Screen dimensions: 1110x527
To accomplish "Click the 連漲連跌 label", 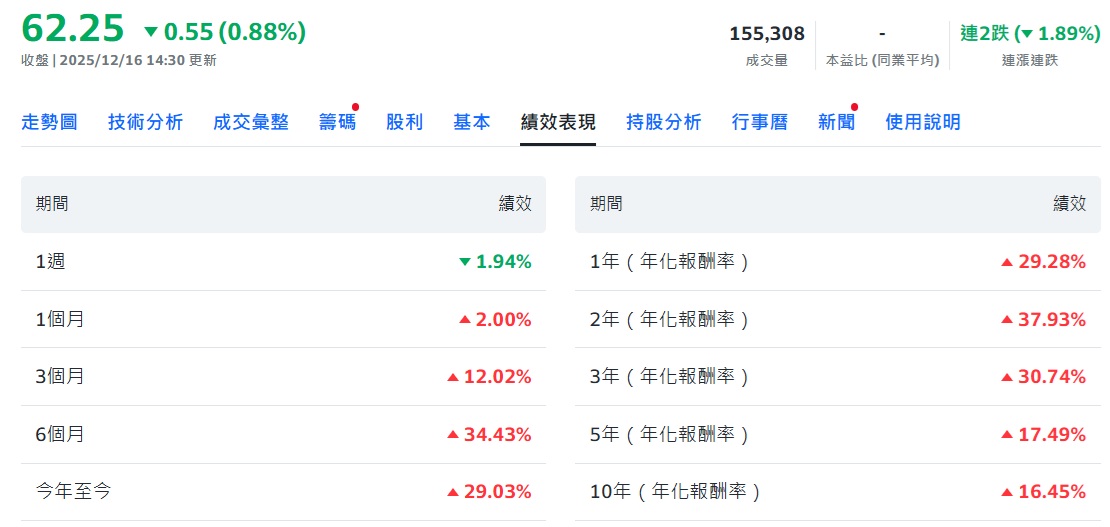I will click(1030, 61).
